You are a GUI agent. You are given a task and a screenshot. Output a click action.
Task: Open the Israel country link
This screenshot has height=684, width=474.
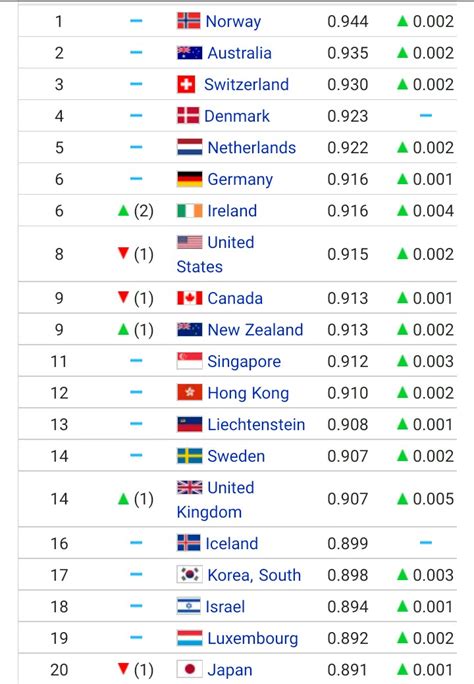point(225,606)
